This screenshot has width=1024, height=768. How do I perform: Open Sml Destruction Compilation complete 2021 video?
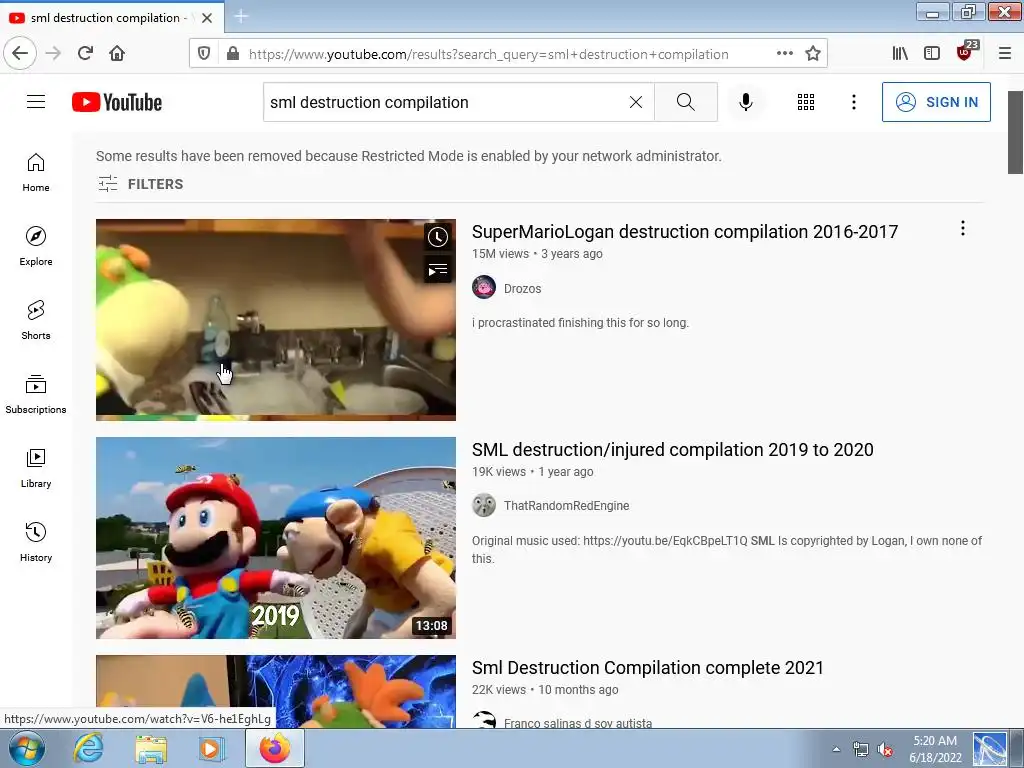point(647,667)
